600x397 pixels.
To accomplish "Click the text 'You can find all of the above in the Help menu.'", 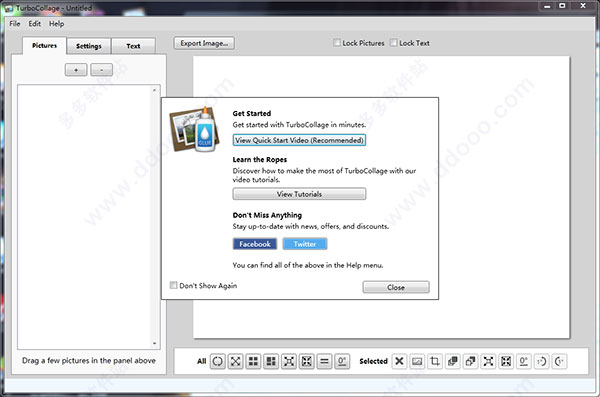I will point(308,265).
